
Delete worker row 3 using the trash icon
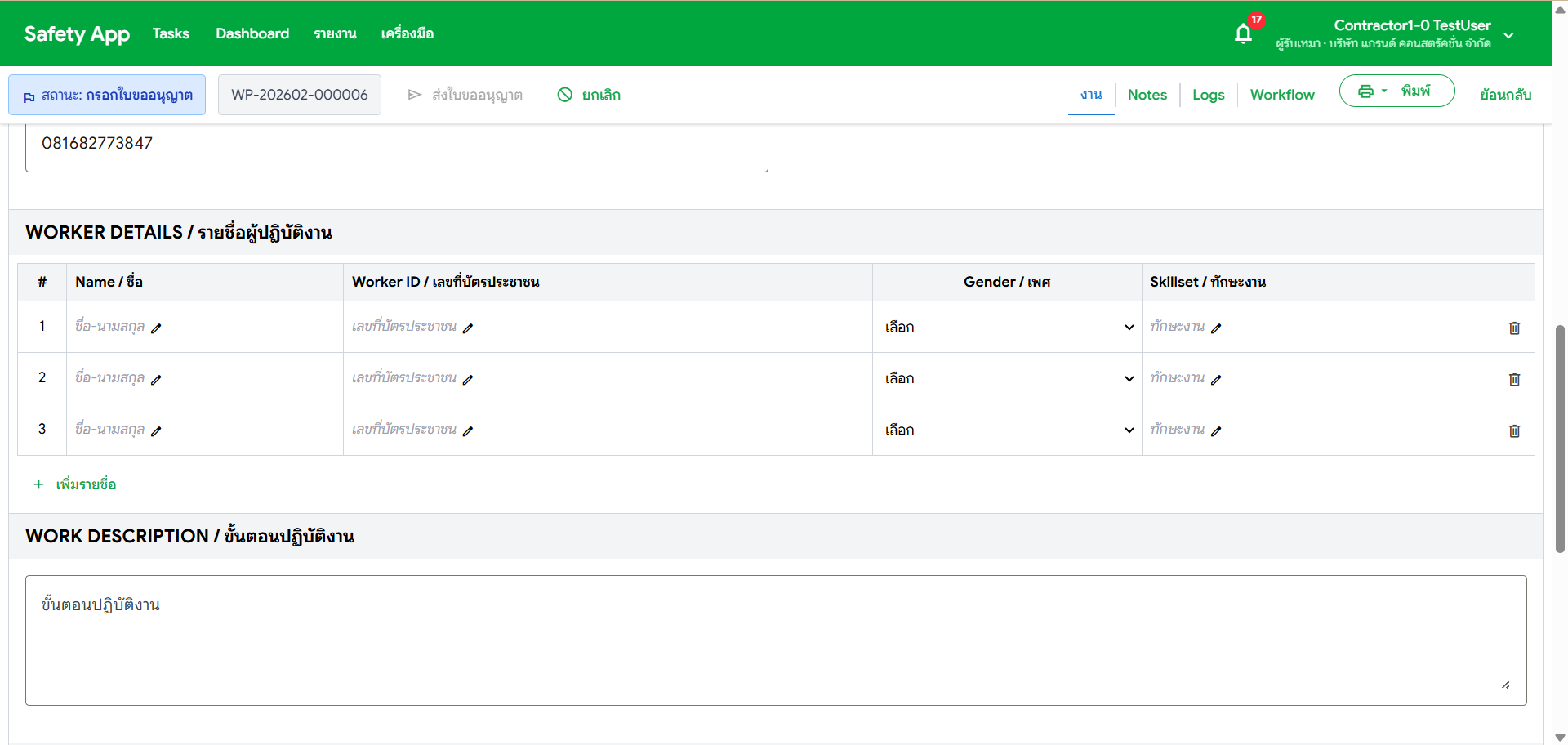[x=1514, y=430]
